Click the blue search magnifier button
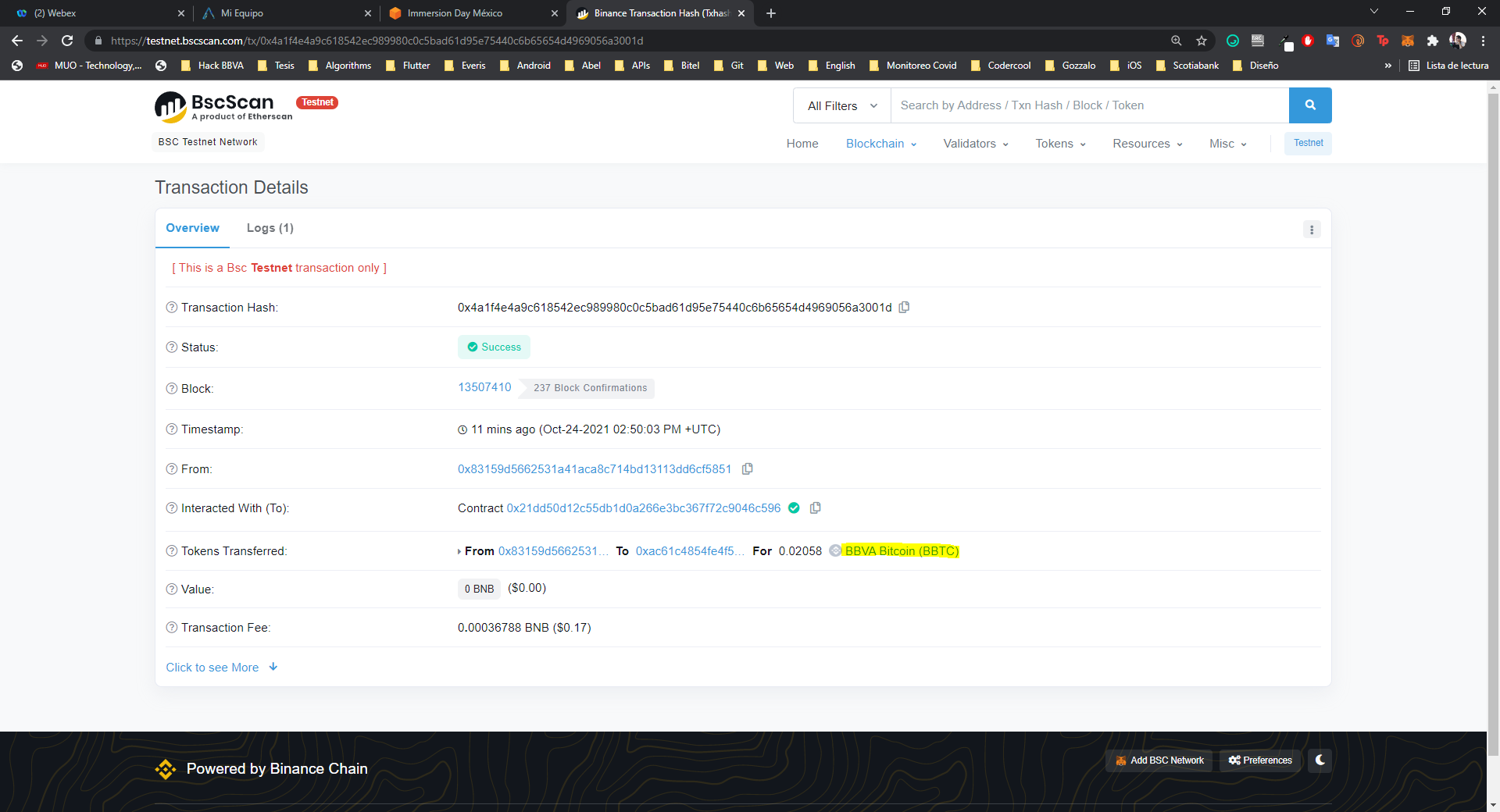 [1310, 105]
